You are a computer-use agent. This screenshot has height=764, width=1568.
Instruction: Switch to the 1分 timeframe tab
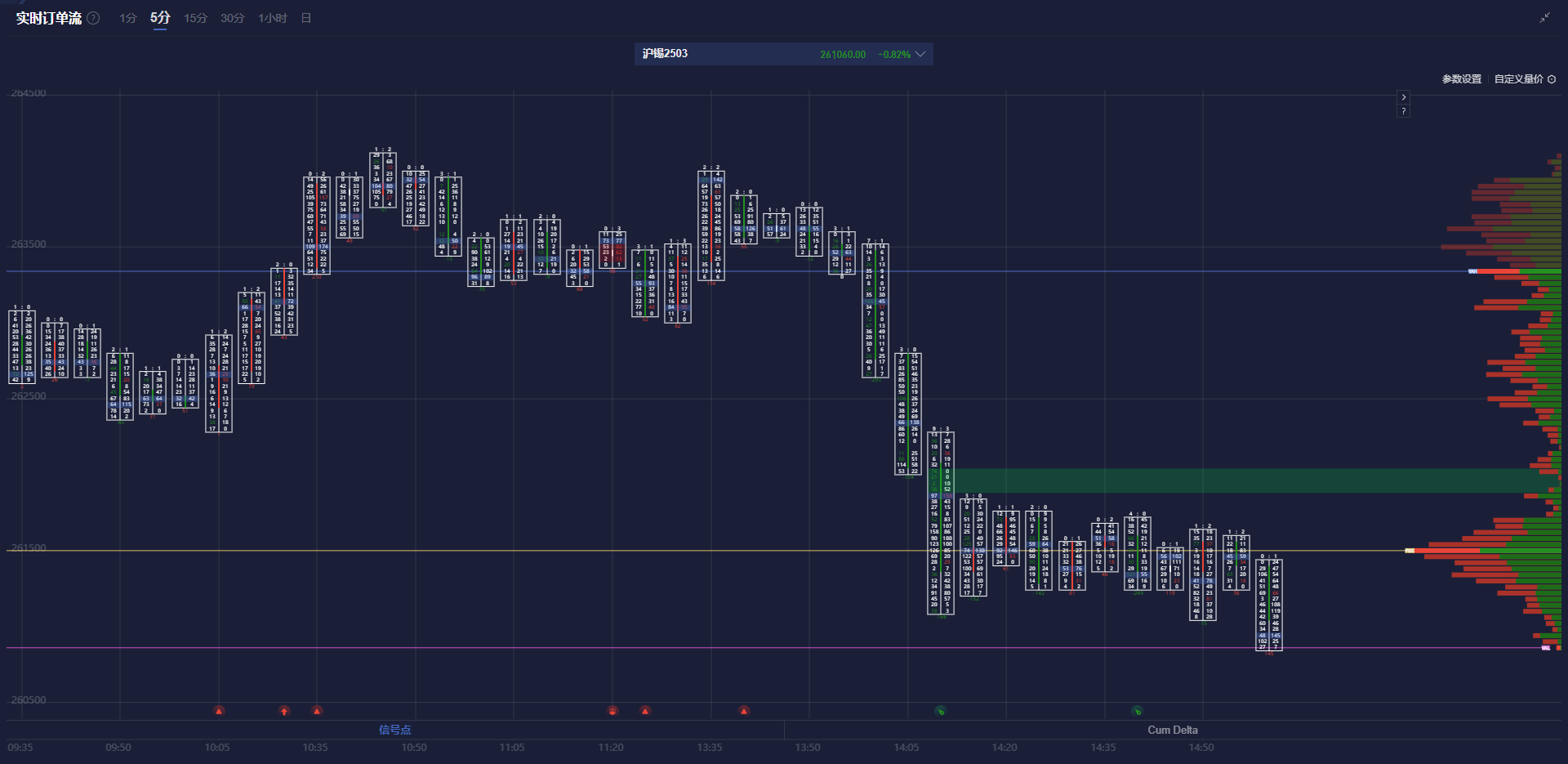pyautogui.click(x=127, y=18)
